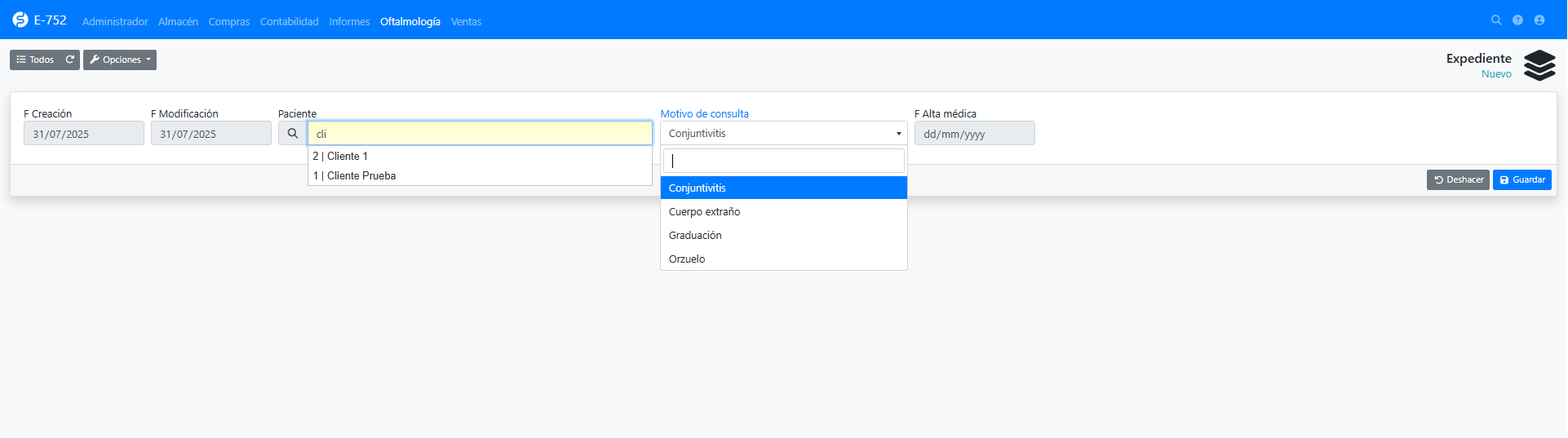The image size is (1568, 438).
Task: Expand the Opciones dropdown menu
Action: tap(120, 60)
